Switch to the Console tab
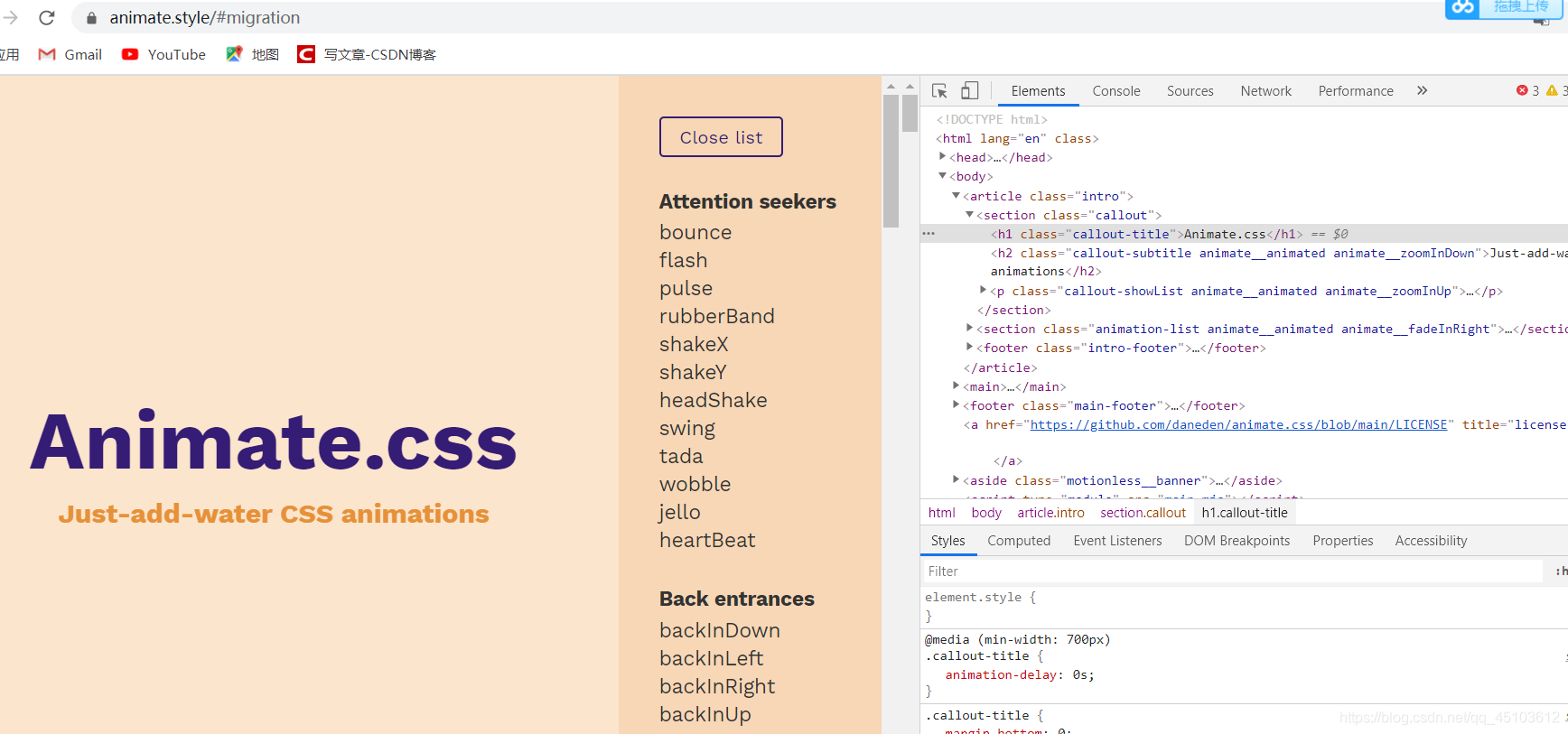1568x734 pixels. click(1116, 90)
